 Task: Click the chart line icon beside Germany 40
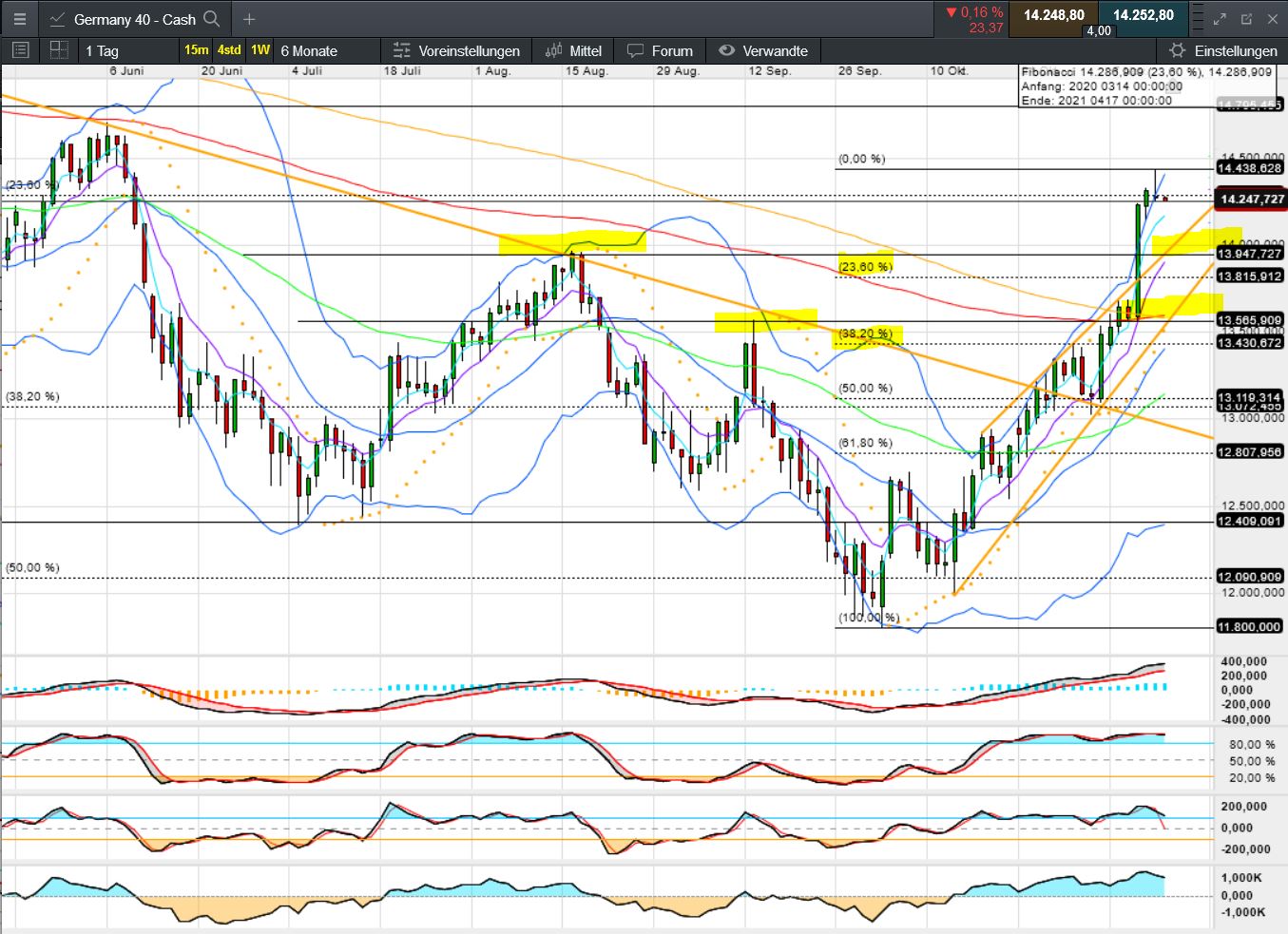tap(57, 19)
